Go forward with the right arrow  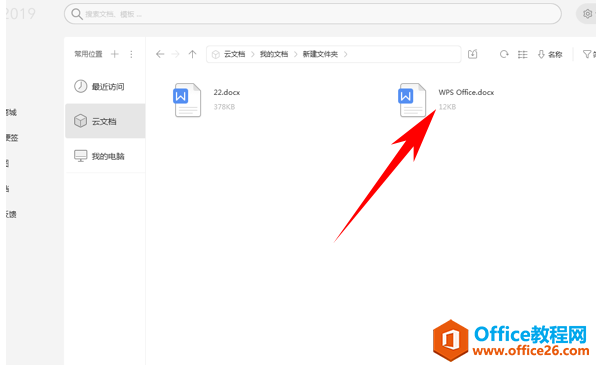tap(175, 54)
